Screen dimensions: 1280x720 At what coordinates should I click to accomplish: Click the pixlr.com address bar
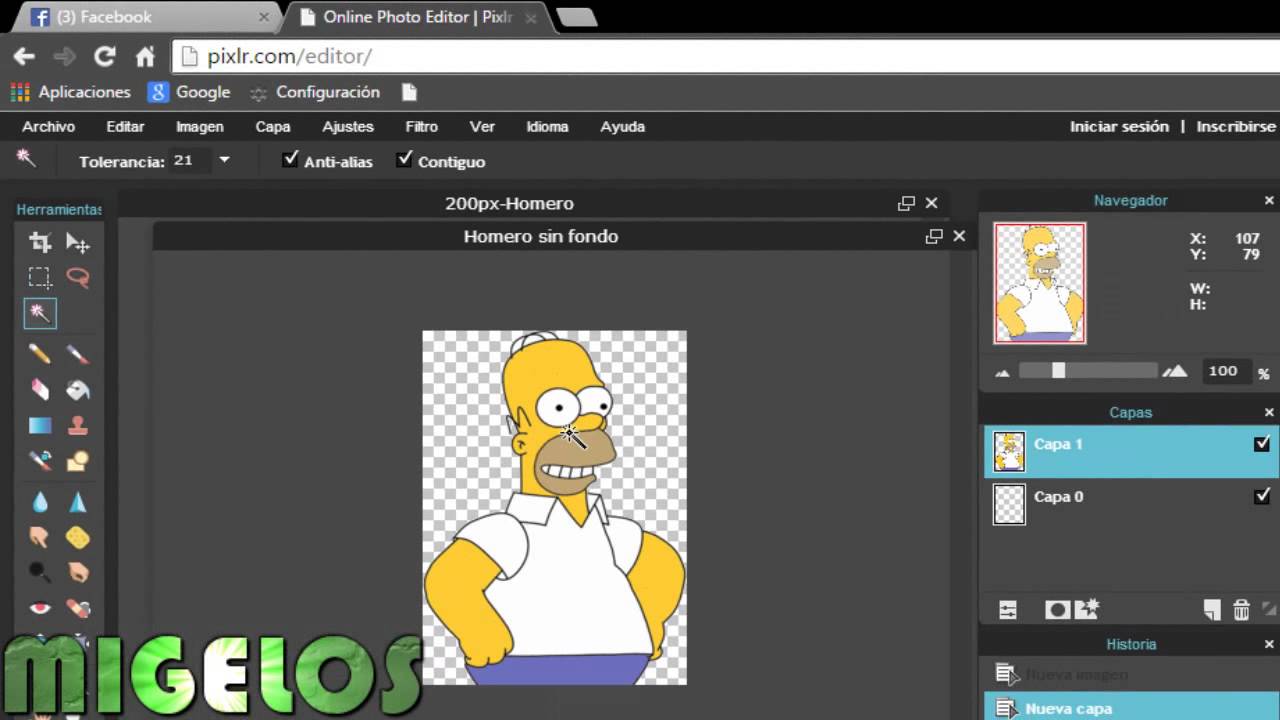point(726,56)
